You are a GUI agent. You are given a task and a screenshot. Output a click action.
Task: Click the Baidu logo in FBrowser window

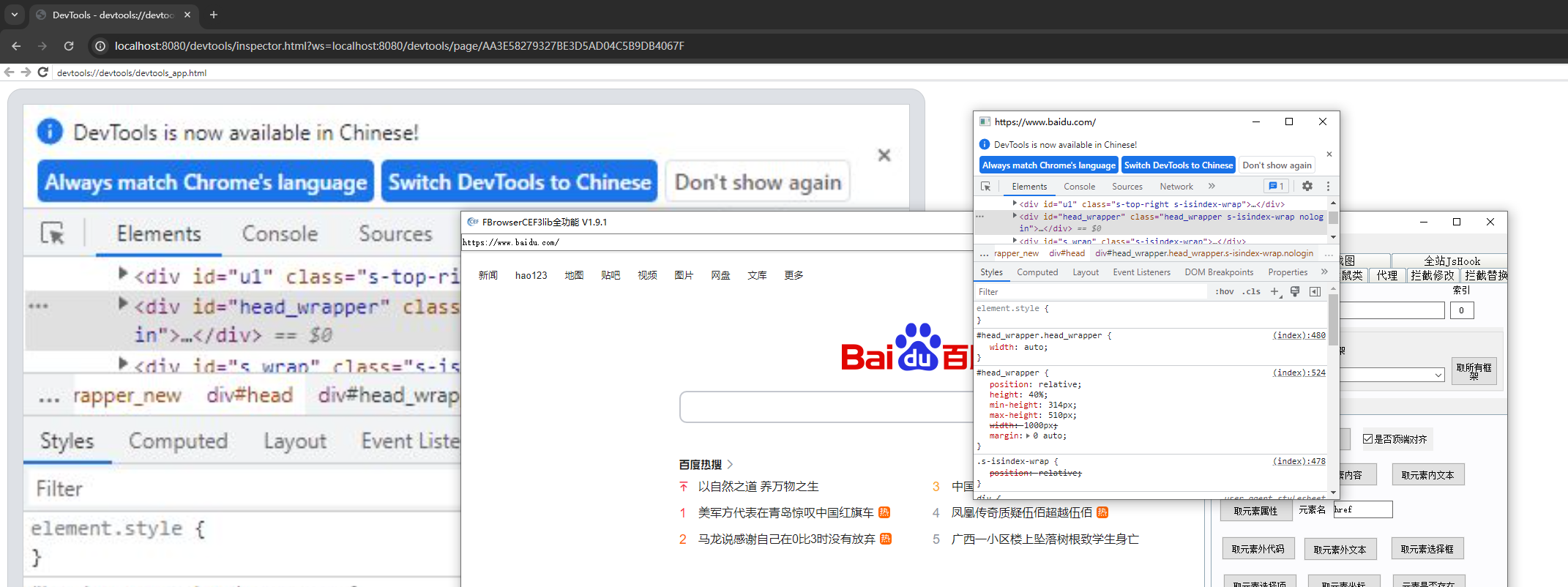coord(906,348)
